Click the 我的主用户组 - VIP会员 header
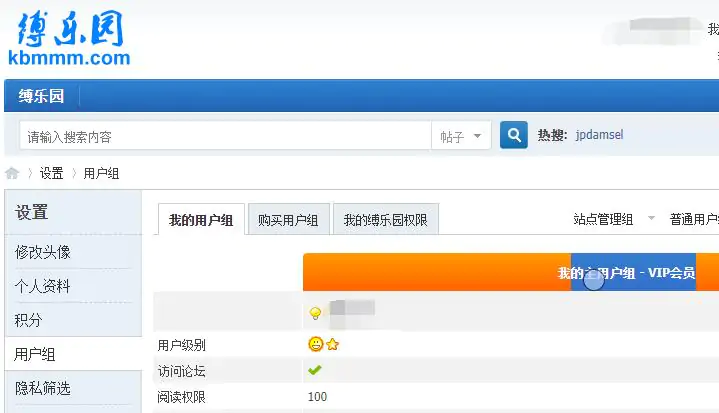719x413 pixels. click(626, 273)
